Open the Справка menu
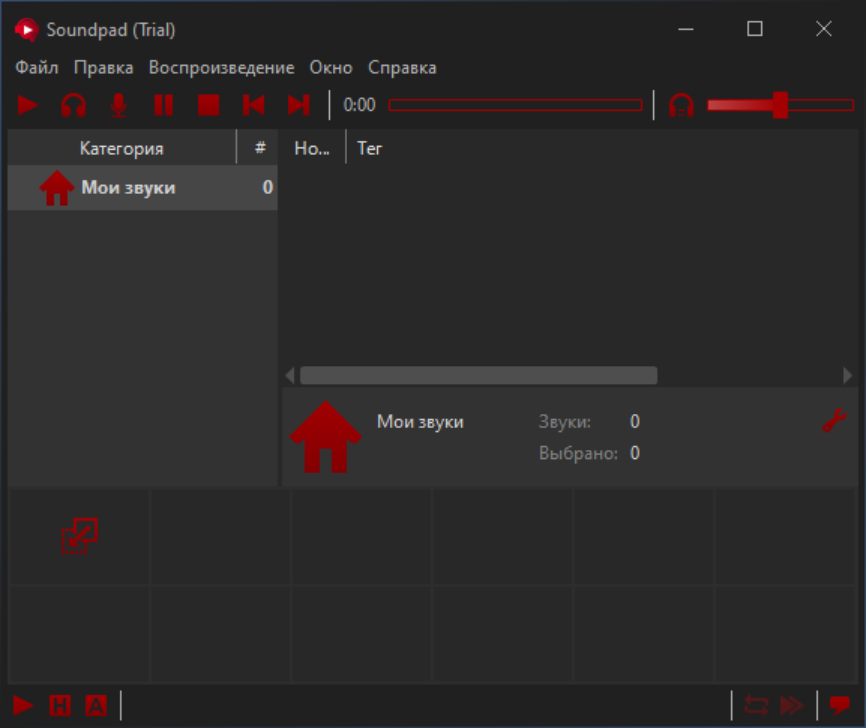 (402, 67)
